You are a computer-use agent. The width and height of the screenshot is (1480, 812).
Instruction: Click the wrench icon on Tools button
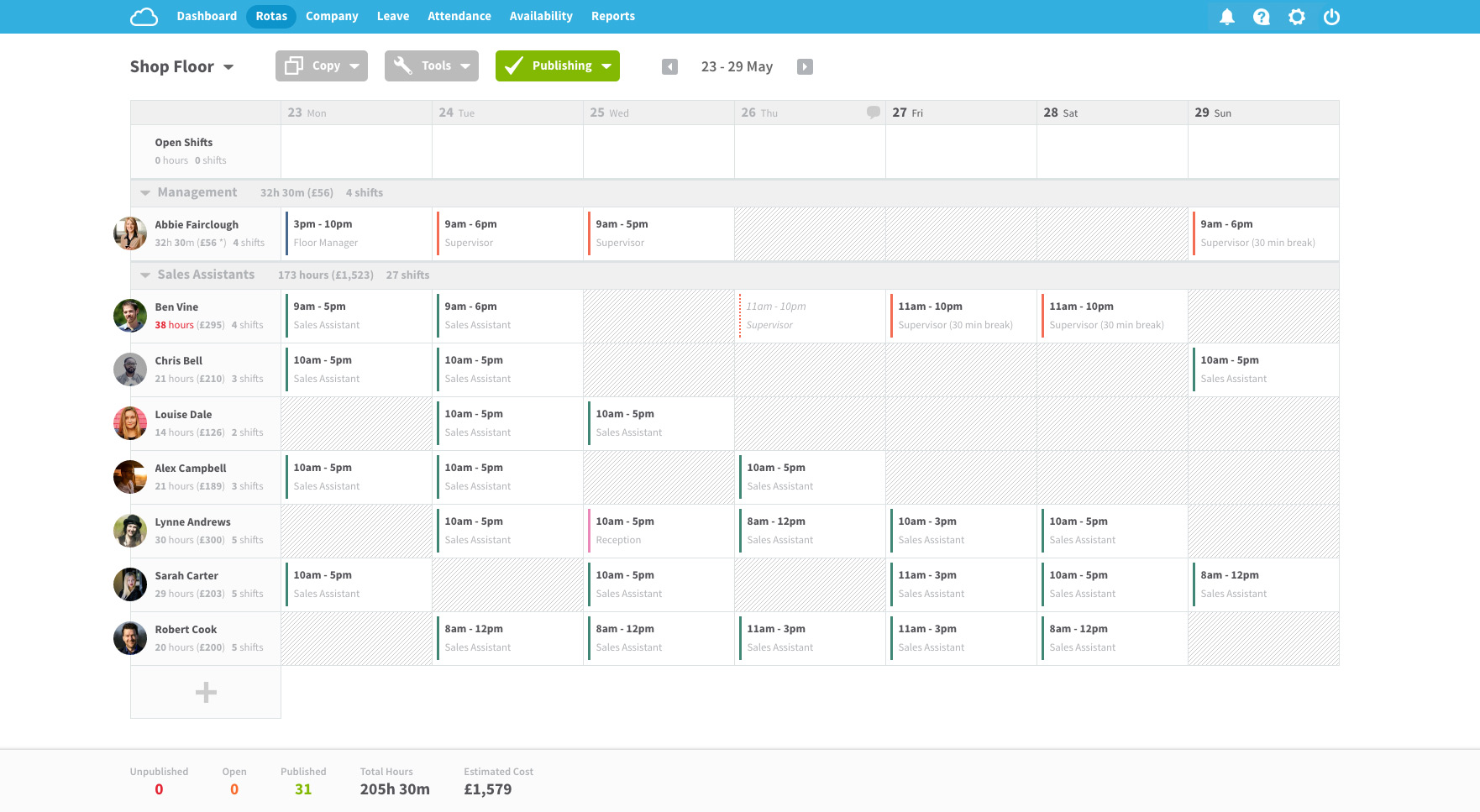(x=402, y=65)
